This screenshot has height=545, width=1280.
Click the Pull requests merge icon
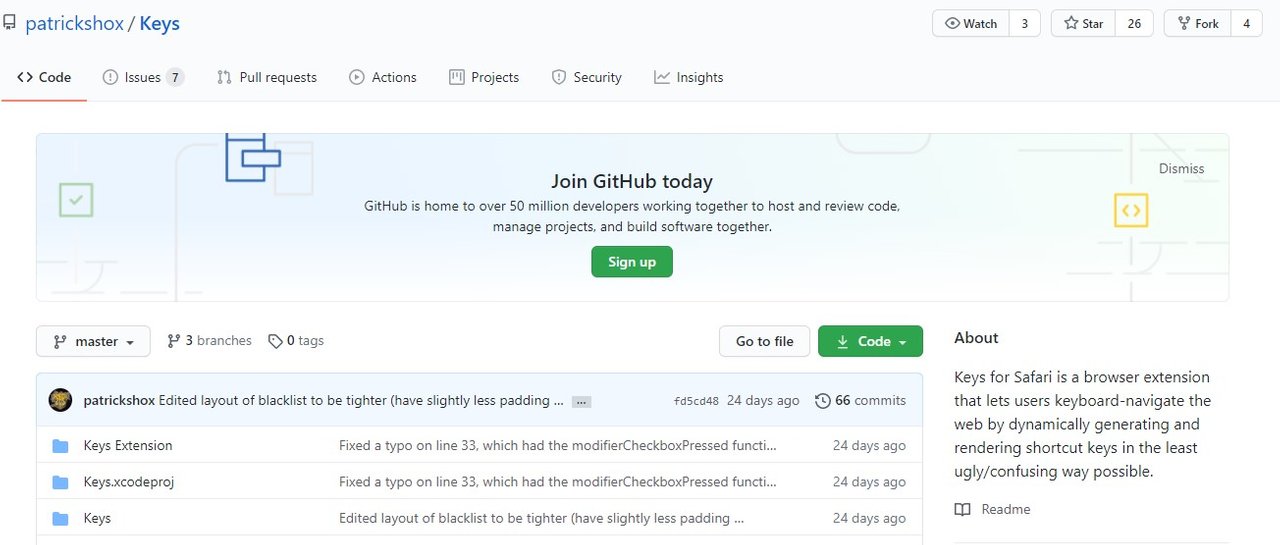[224, 77]
